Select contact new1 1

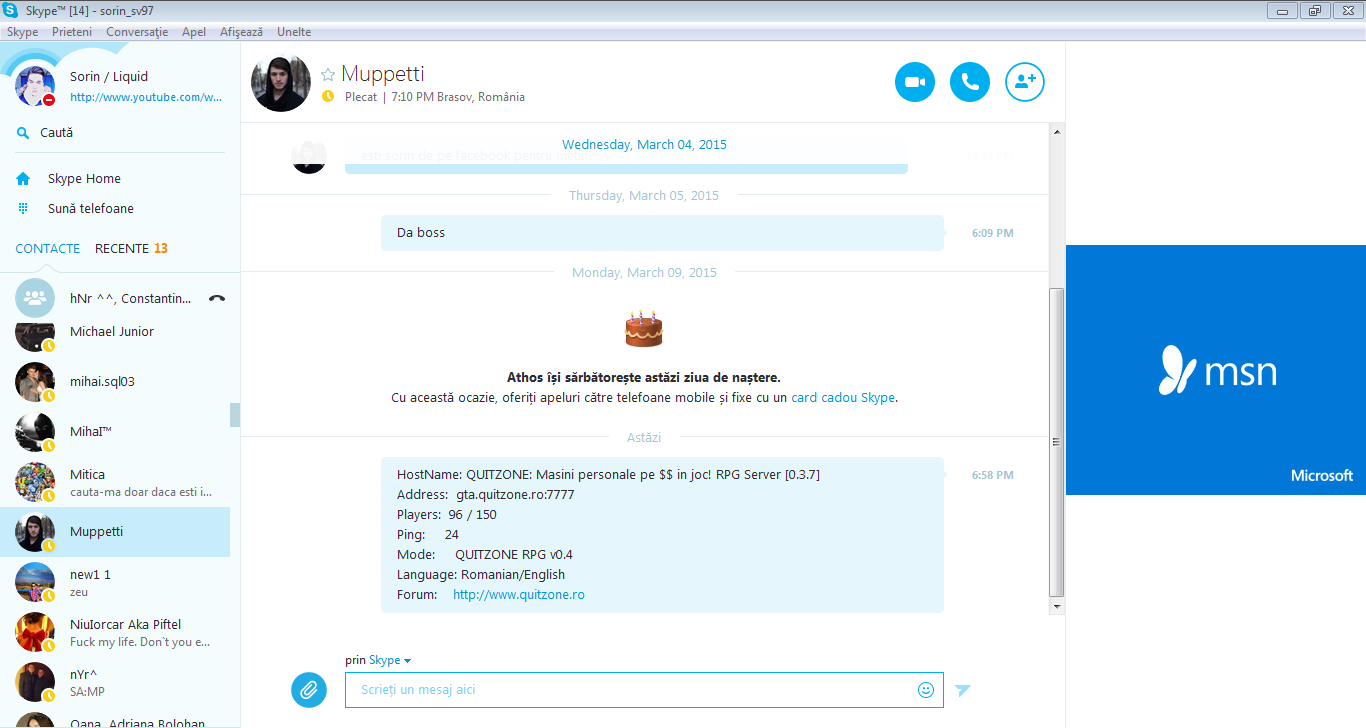point(115,582)
